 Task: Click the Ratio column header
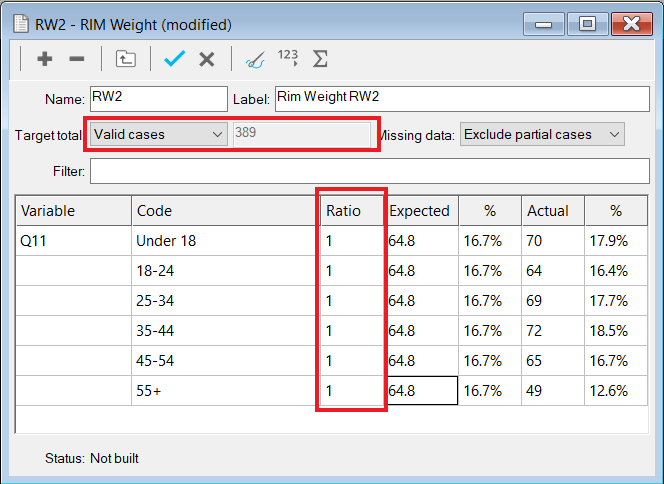tap(352, 210)
